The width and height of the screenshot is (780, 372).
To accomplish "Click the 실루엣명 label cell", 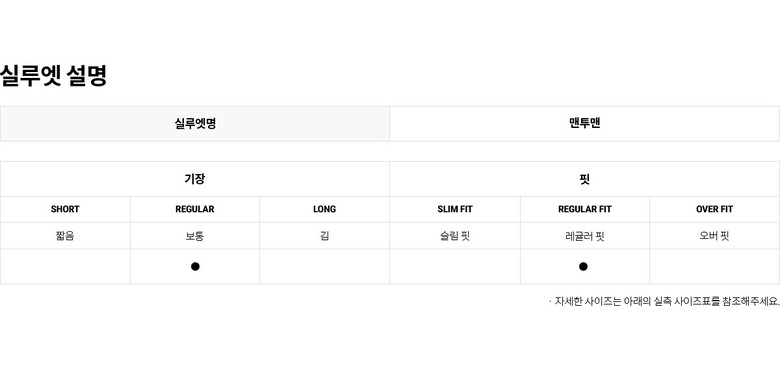I will click(x=195, y=123).
